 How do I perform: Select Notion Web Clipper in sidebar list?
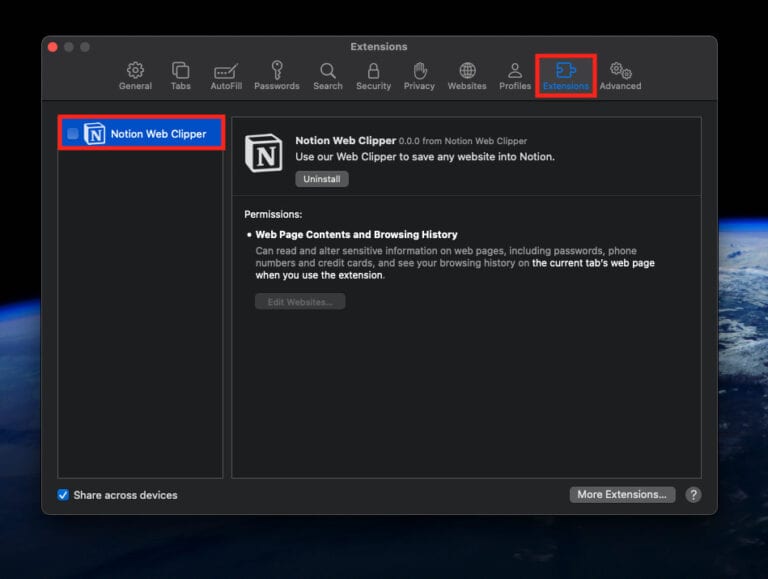point(158,134)
